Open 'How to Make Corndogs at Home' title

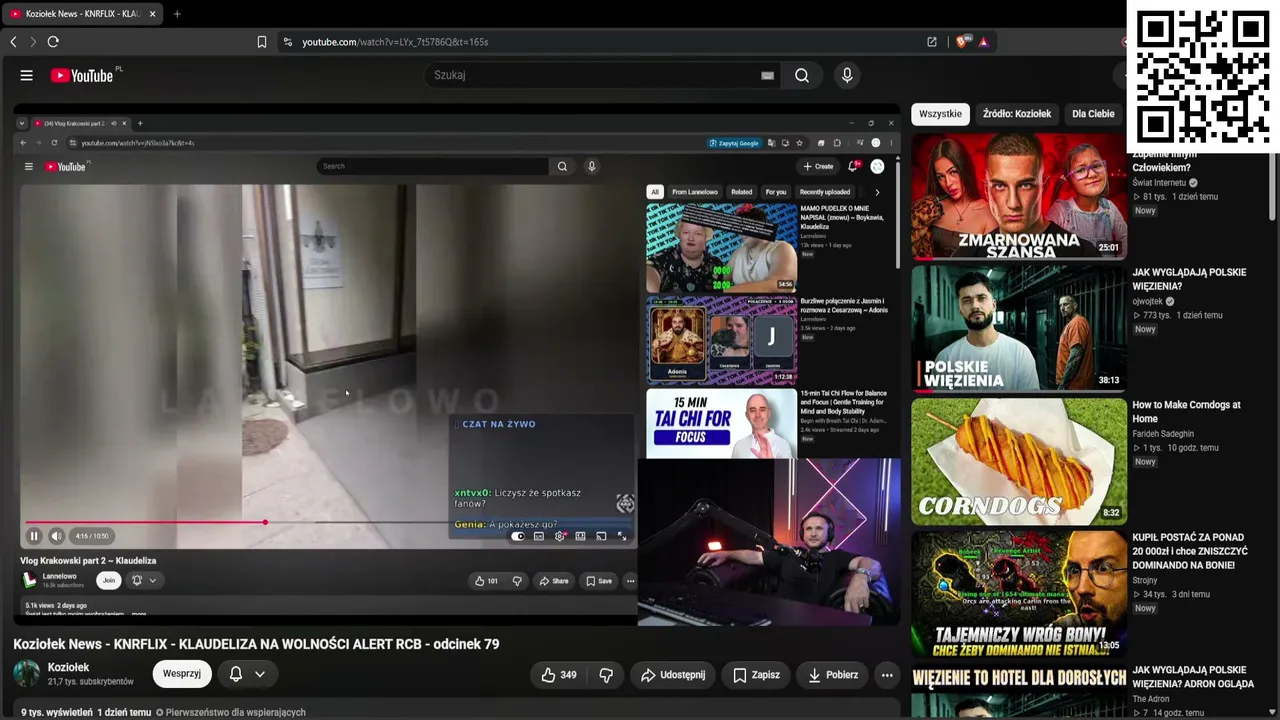click(x=1186, y=412)
